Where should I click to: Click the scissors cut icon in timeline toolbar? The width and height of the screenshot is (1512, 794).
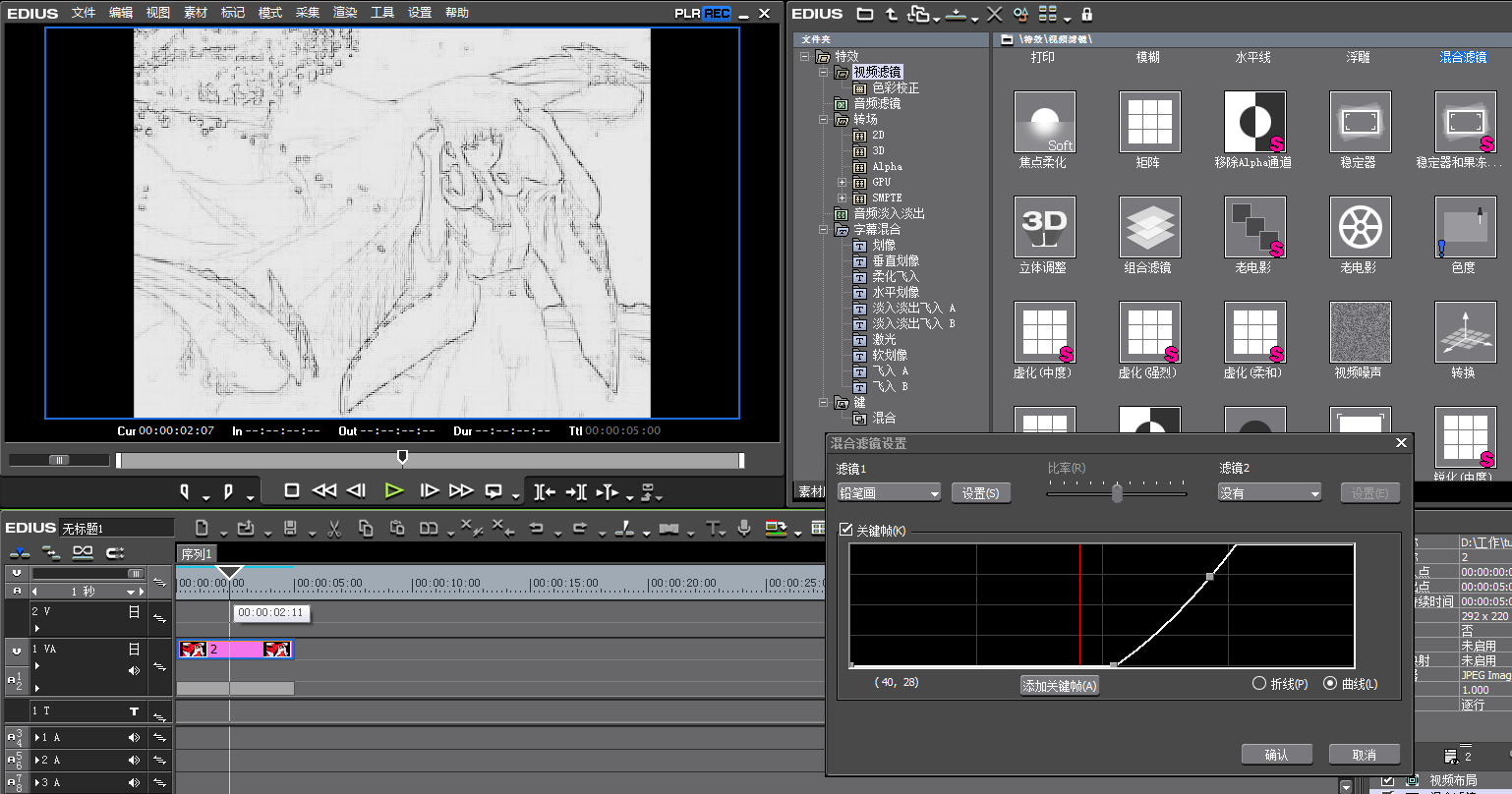(x=333, y=529)
